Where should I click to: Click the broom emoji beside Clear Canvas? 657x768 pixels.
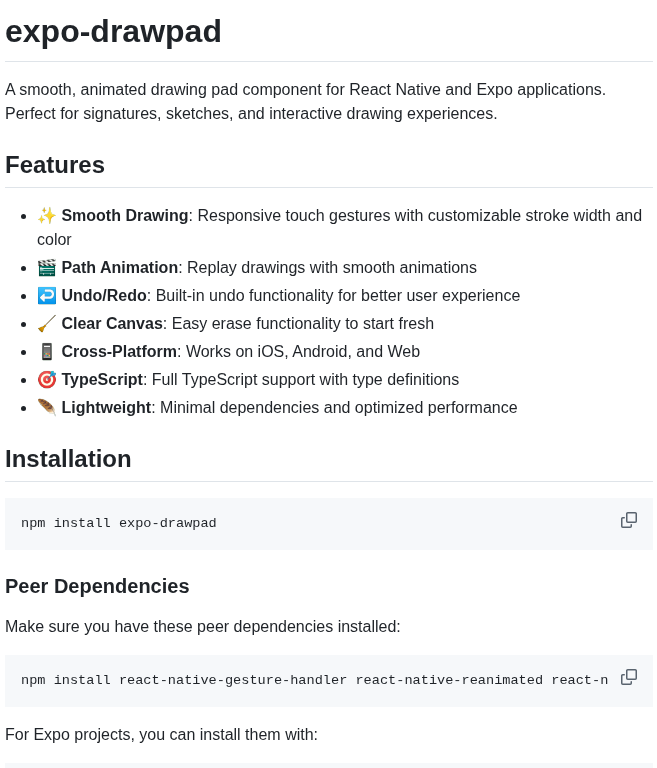(47, 324)
